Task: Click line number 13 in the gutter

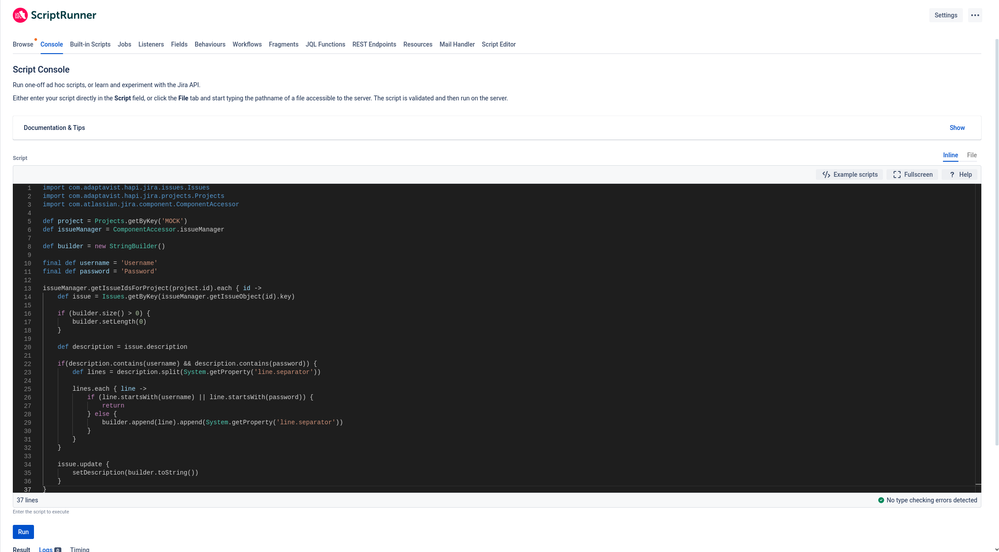Action: (x=27, y=288)
